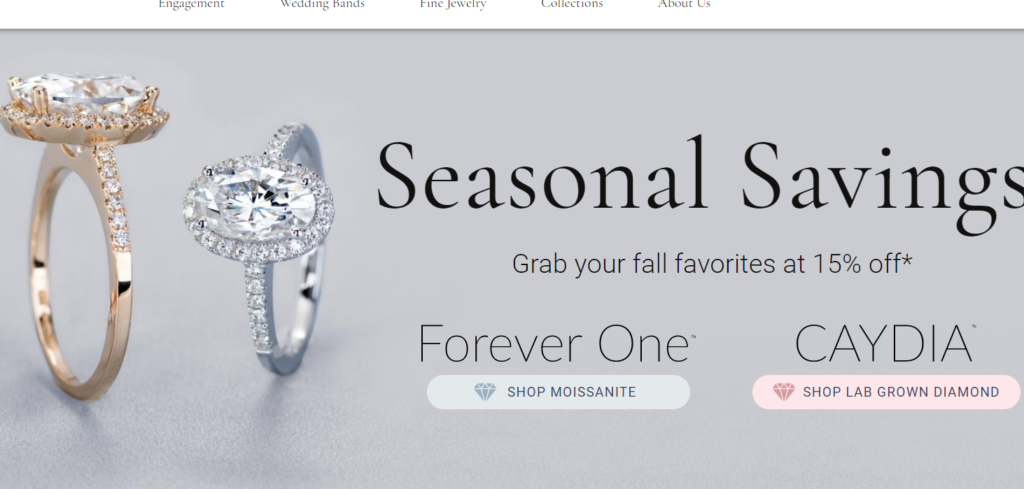
Task: Select the Fine Jewelry menu item
Action: 453,4
